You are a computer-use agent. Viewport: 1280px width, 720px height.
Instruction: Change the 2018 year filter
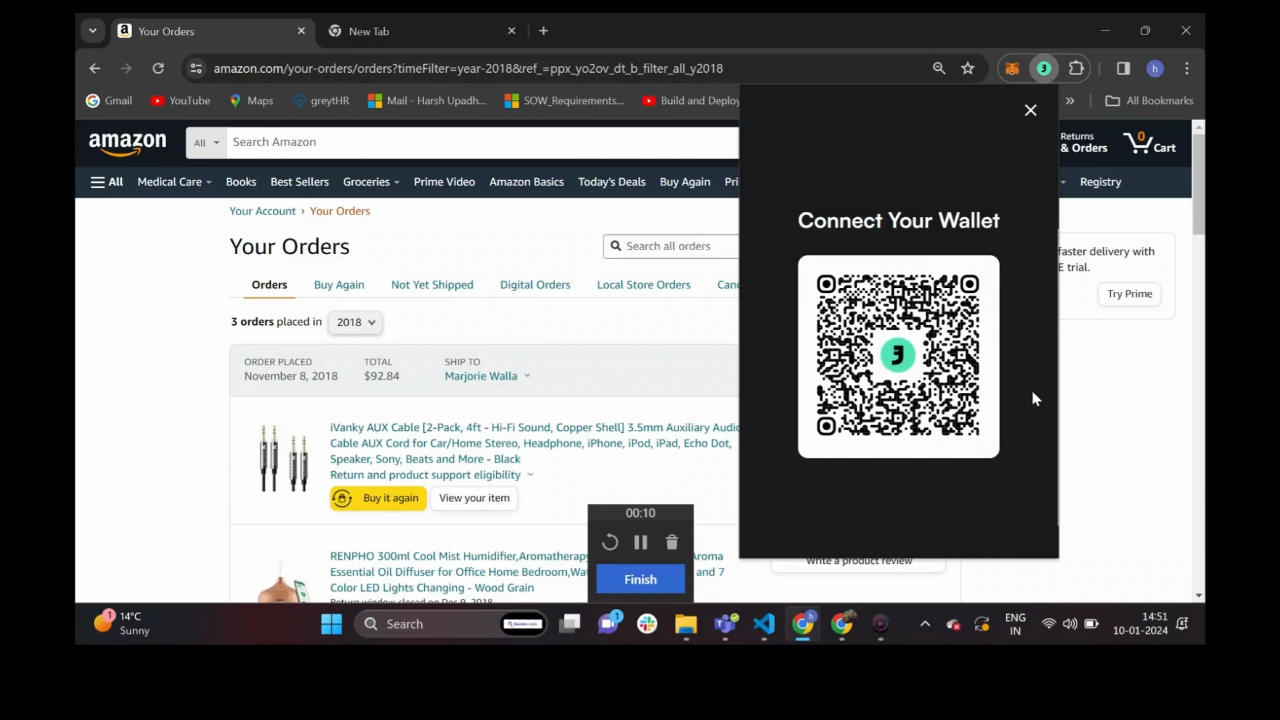(x=356, y=322)
